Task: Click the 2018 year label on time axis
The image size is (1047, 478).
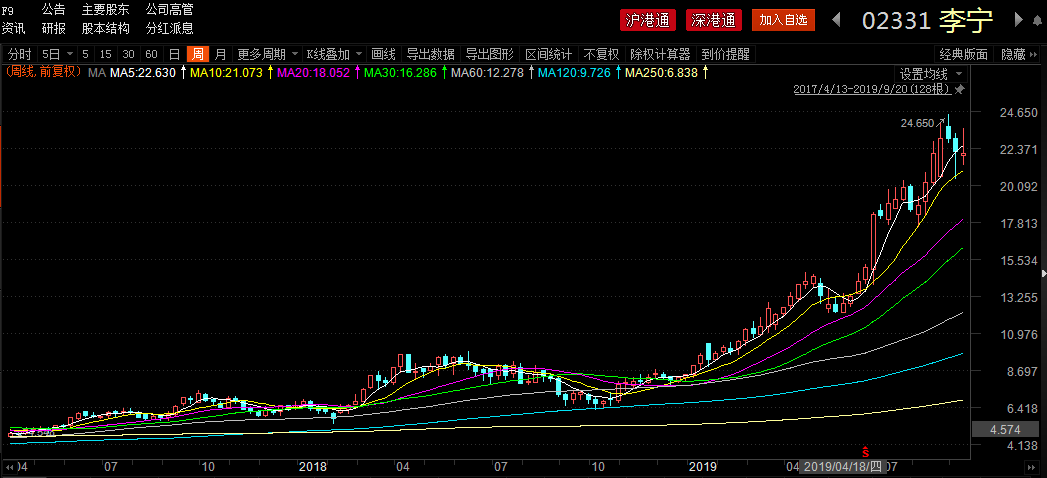Action: [312, 466]
